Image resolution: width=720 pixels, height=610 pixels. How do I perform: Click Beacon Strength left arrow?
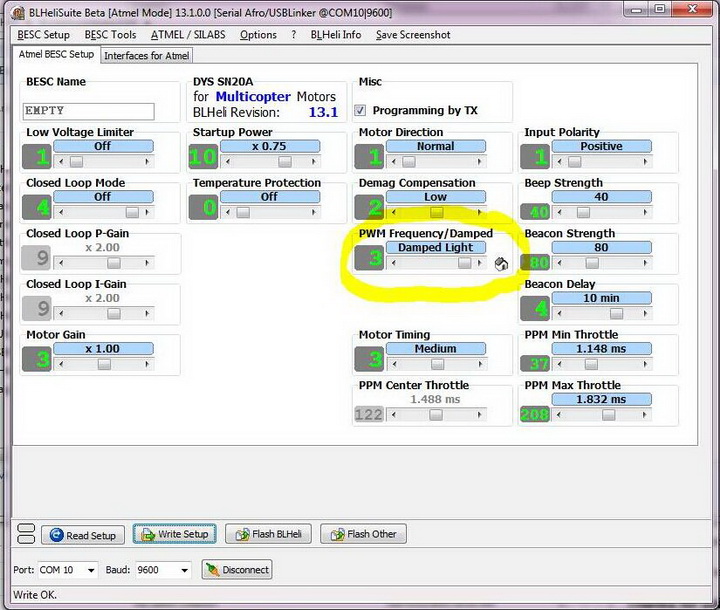point(559,263)
